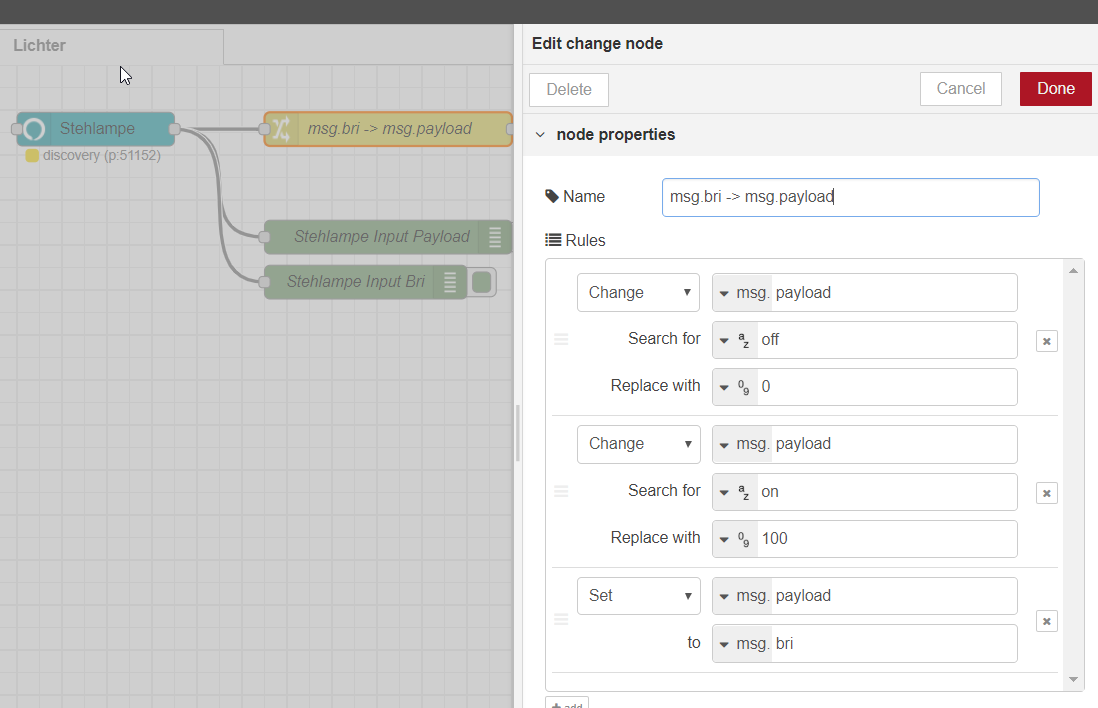This screenshot has width=1098, height=708.
Task: Click the rules list scroll down arrow
Action: pyautogui.click(x=1073, y=679)
